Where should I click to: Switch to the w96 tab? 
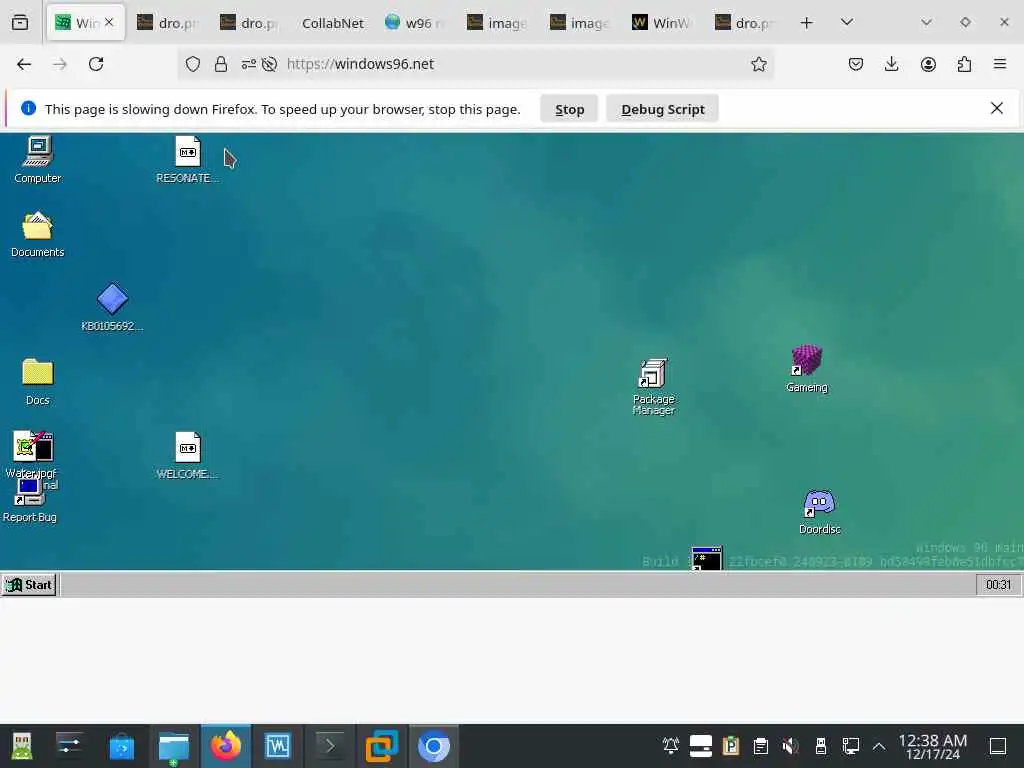point(414,23)
